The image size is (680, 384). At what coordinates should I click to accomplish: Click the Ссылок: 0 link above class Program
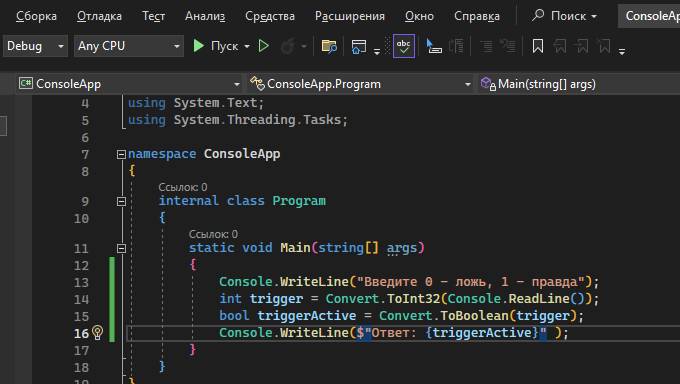tap(183, 187)
